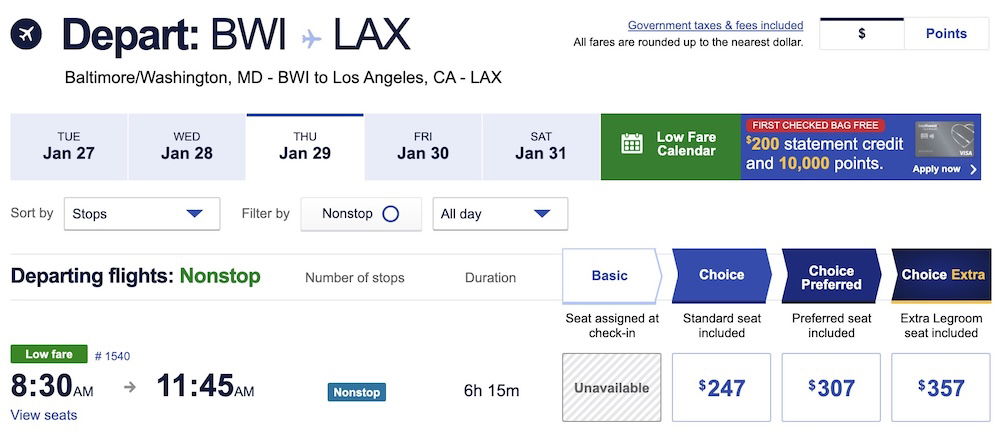Click the Apply now chevron arrow
1000x435 pixels.
tap(974, 169)
